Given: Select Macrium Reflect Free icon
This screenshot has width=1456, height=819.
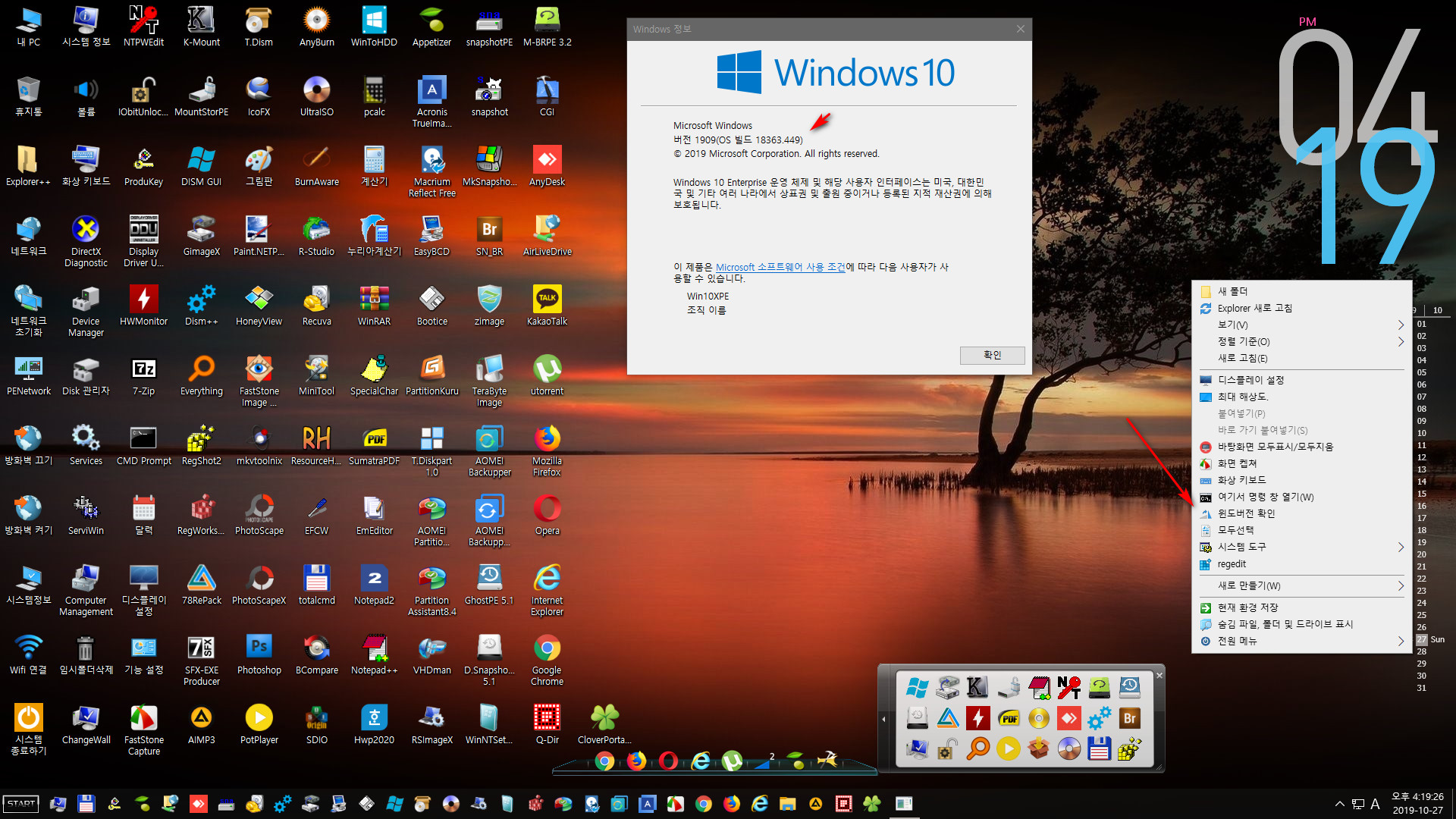Looking at the screenshot, I should point(431,171).
